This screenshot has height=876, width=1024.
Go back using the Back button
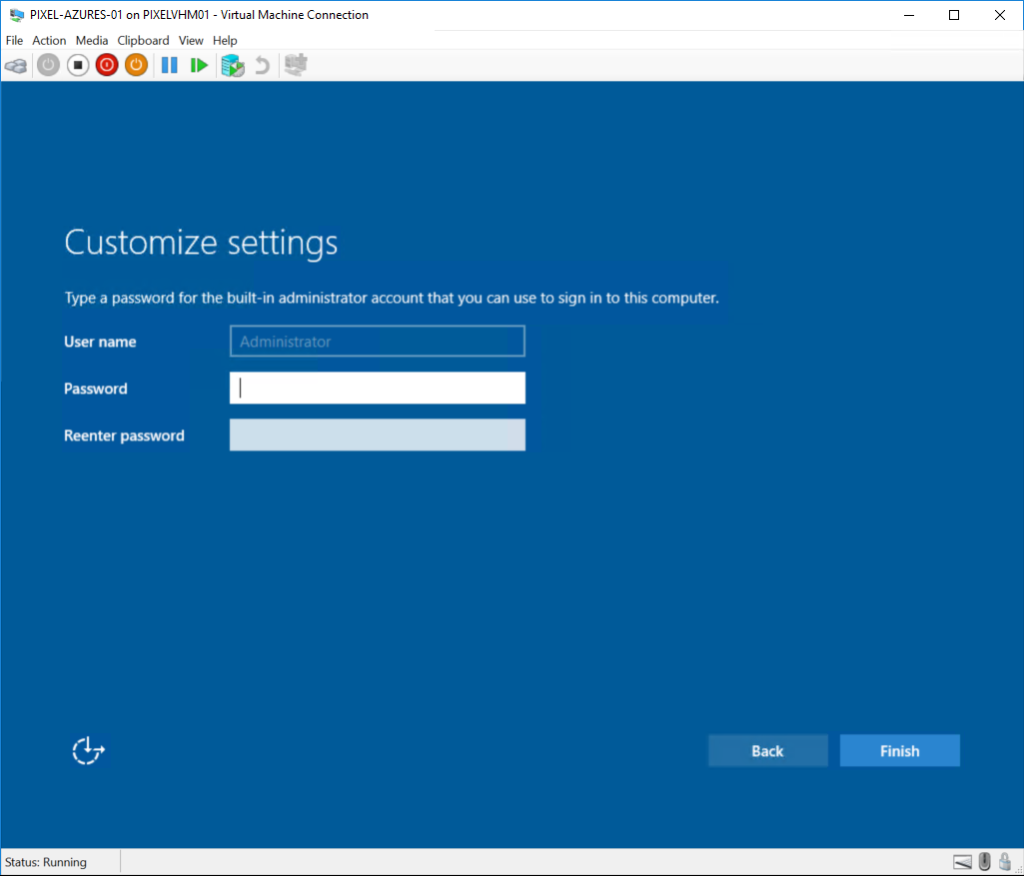(767, 750)
